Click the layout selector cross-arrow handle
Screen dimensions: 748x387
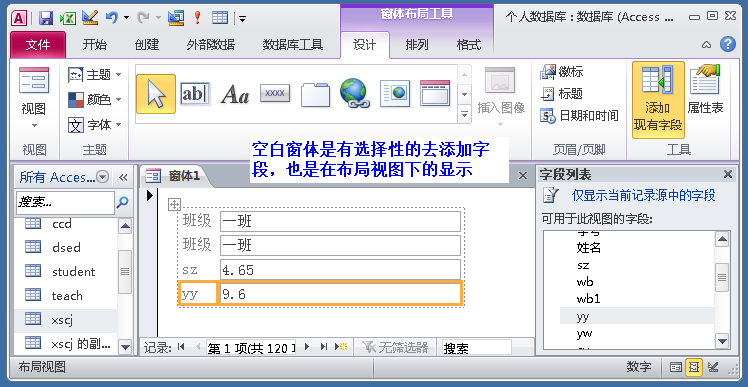click(x=175, y=205)
